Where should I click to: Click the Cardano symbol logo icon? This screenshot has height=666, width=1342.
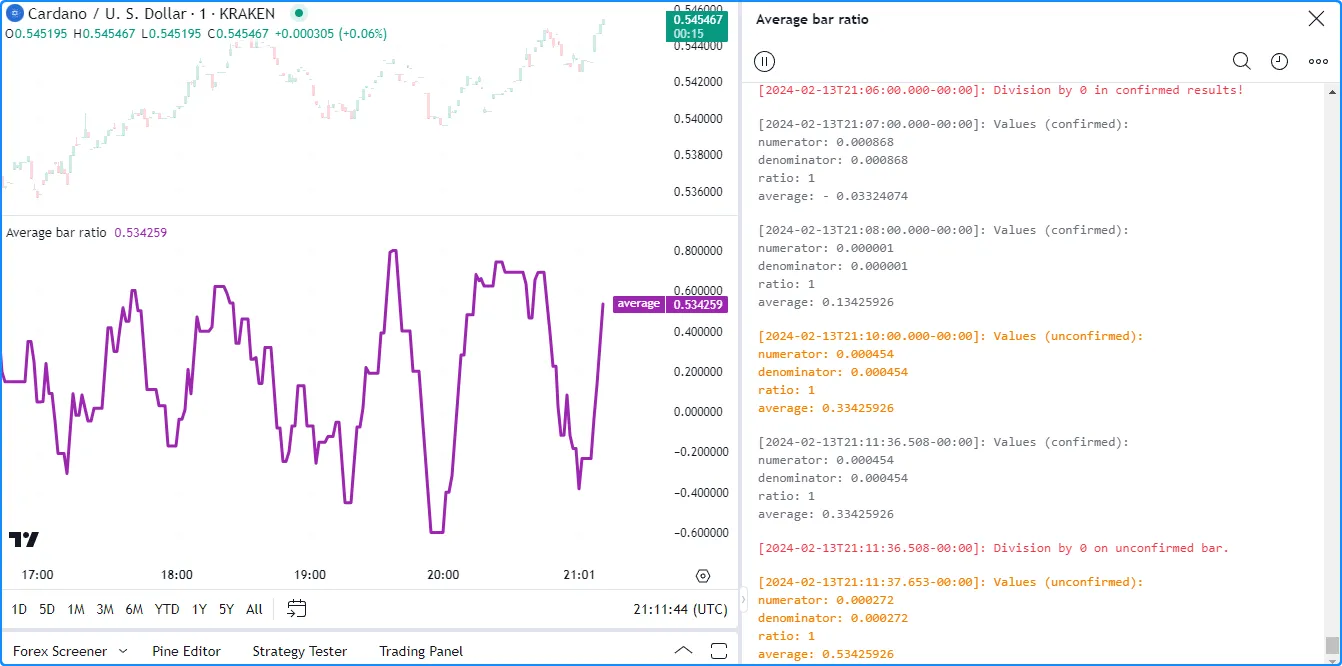14,14
